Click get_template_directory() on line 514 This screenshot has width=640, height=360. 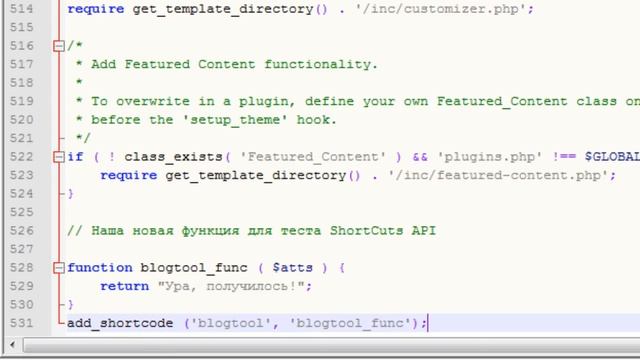click(x=230, y=9)
